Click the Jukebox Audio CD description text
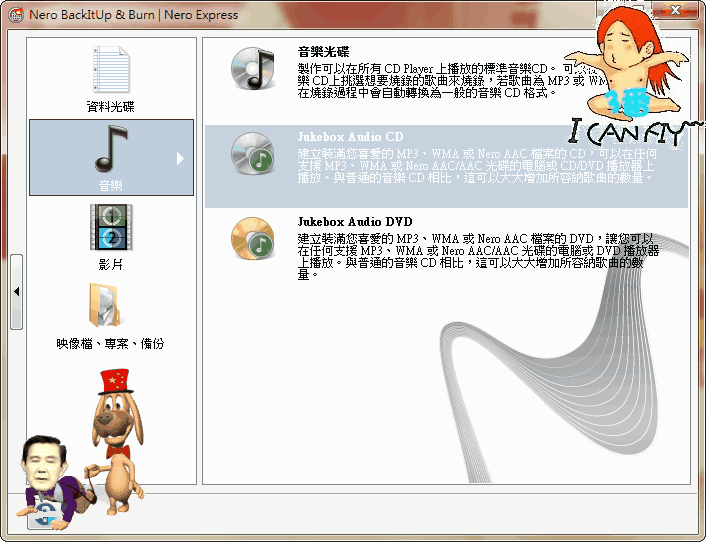Image resolution: width=706 pixels, height=542 pixels. [477, 166]
